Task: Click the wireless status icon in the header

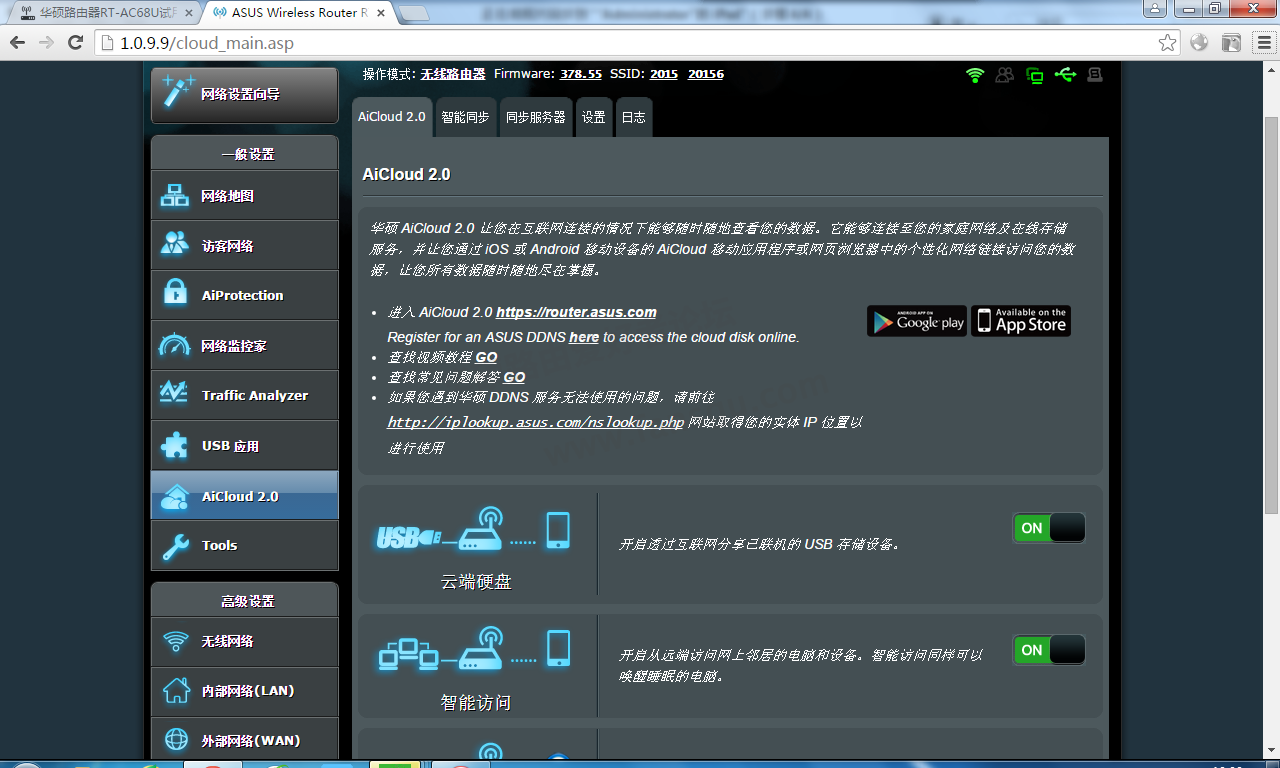Action: [x=975, y=75]
